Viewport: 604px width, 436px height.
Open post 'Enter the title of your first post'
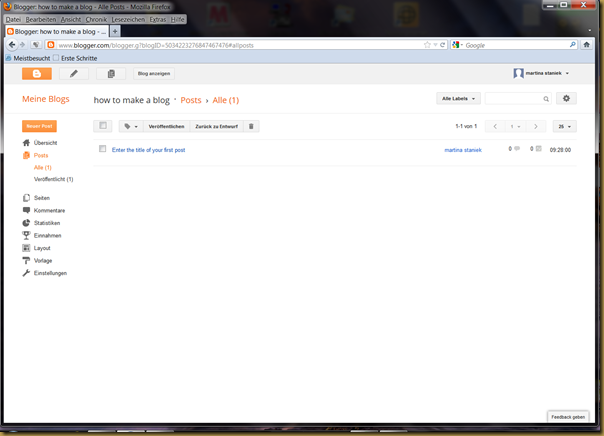[x=148, y=150]
